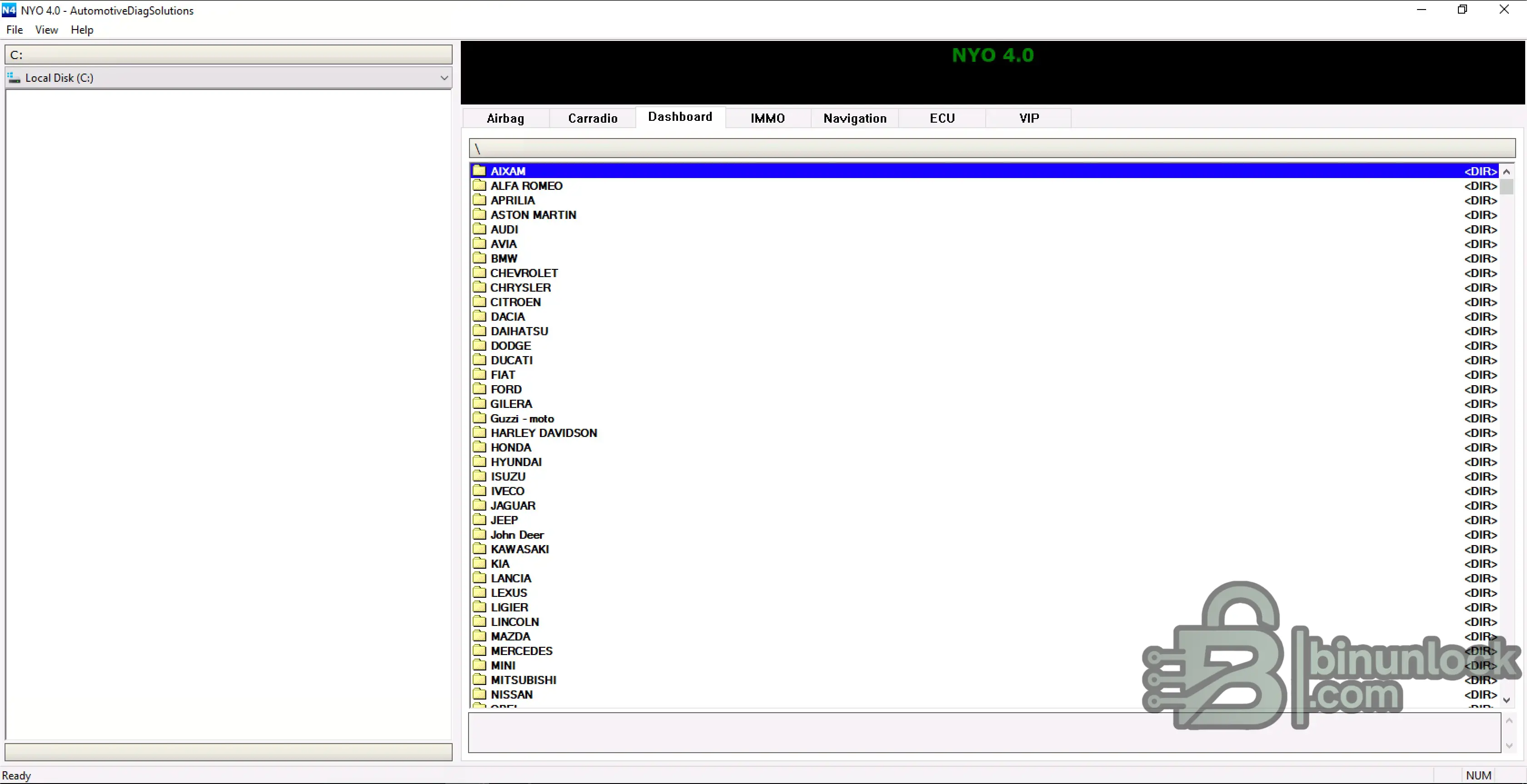Click the DAIHATSU folder icon
The image size is (1527, 784).
(x=479, y=331)
